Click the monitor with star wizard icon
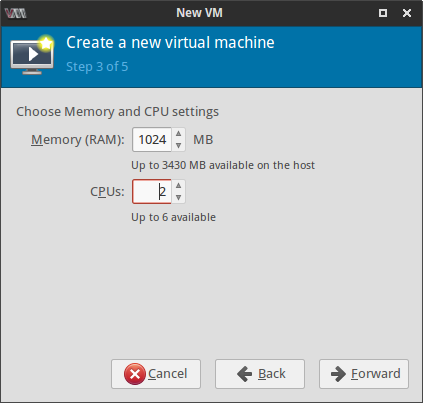The image size is (423, 403). click(32, 55)
